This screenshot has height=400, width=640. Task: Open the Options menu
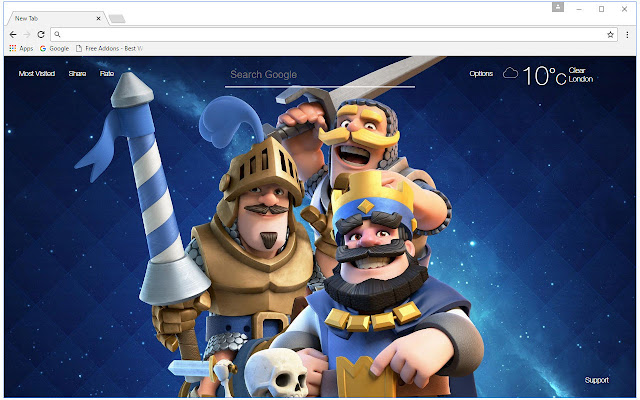(481, 73)
